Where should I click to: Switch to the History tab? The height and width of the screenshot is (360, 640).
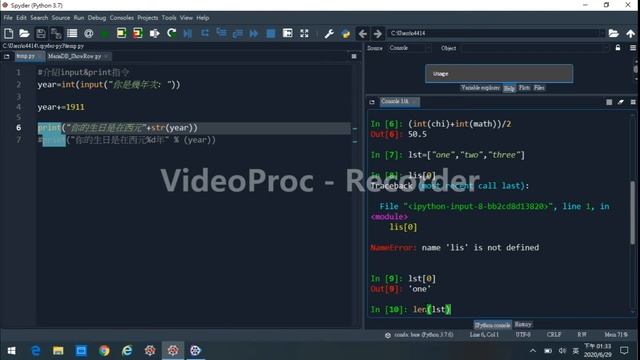tap(523, 325)
